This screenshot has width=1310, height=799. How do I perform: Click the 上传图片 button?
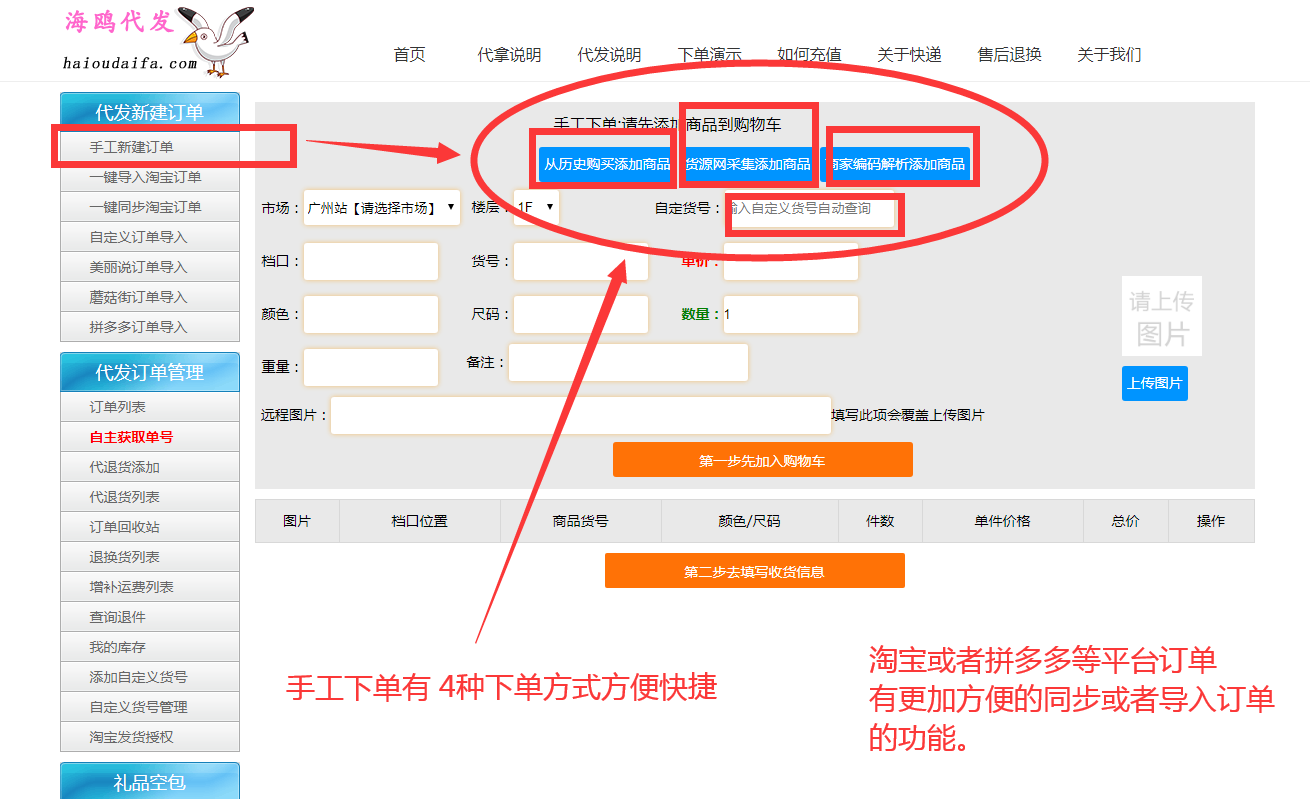(1154, 383)
